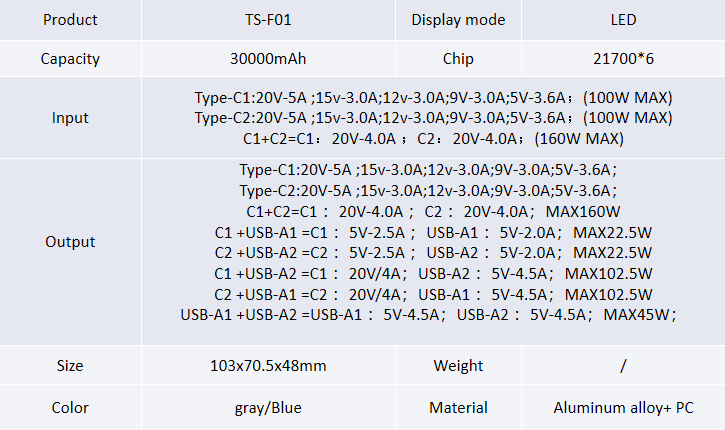Click the Product header cell

(70, 20)
